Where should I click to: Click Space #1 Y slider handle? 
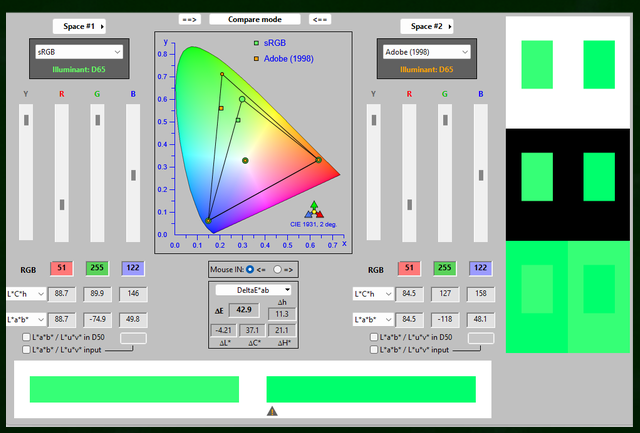click(27, 120)
